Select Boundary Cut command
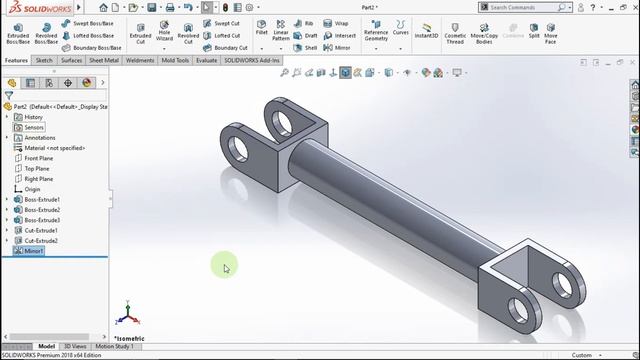 pos(225,48)
